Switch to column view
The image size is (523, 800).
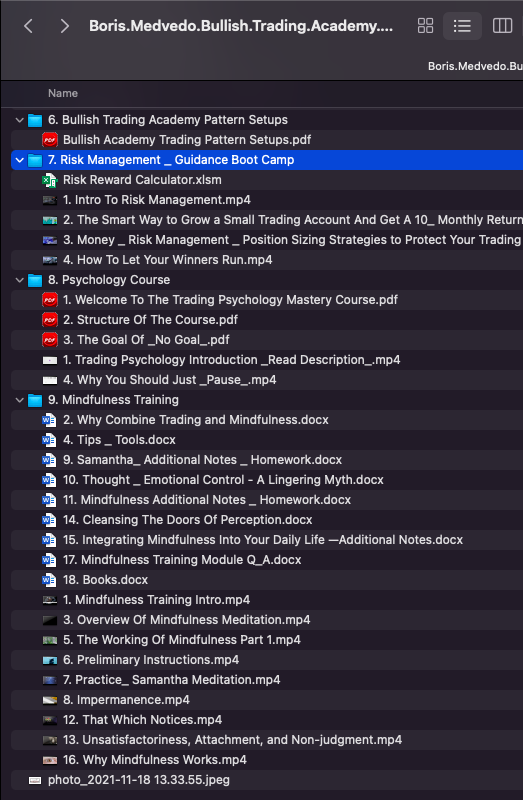pyautogui.click(x=503, y=26)
